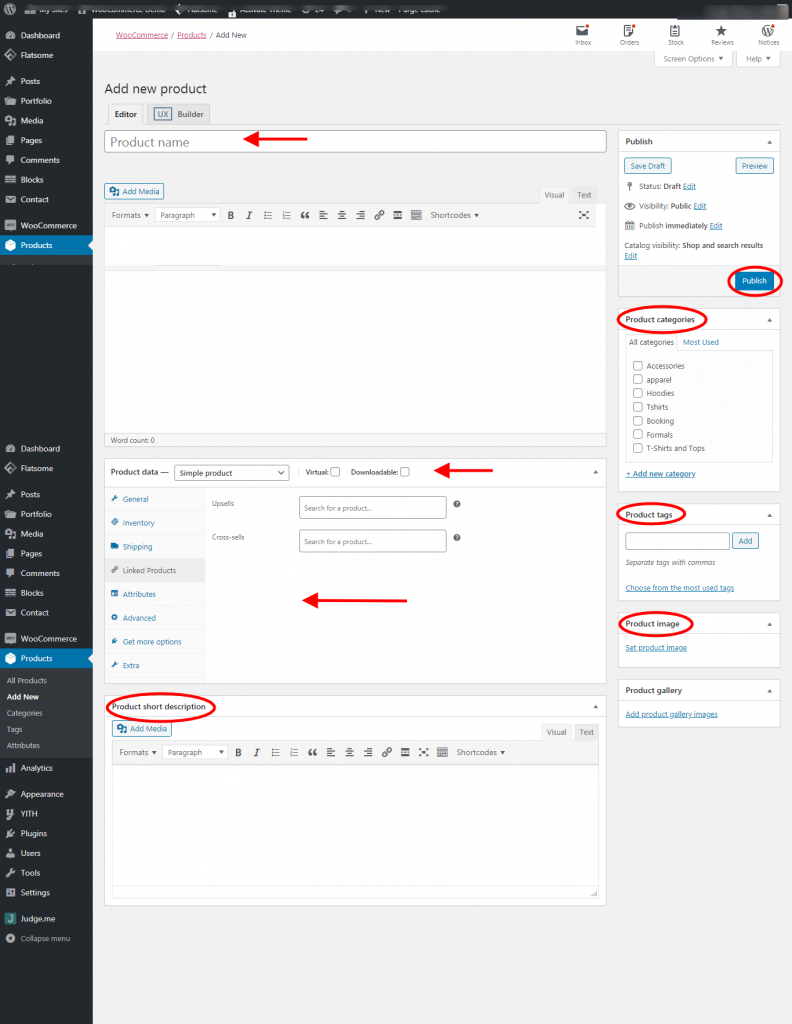
Task: Collapse the Product gallery panel
Action: coord(769,691)
